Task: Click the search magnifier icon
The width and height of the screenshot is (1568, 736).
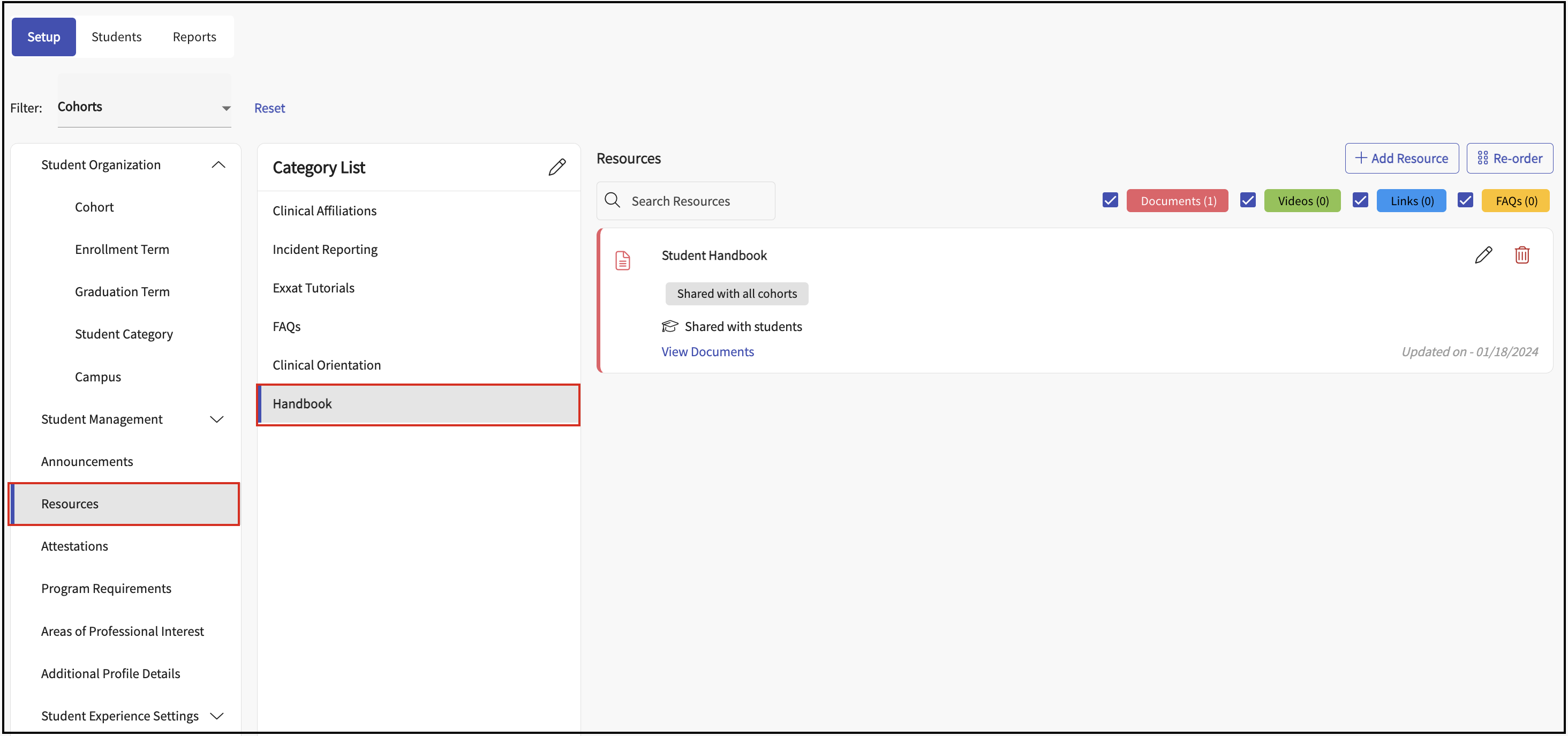Action: click(612, 200)
